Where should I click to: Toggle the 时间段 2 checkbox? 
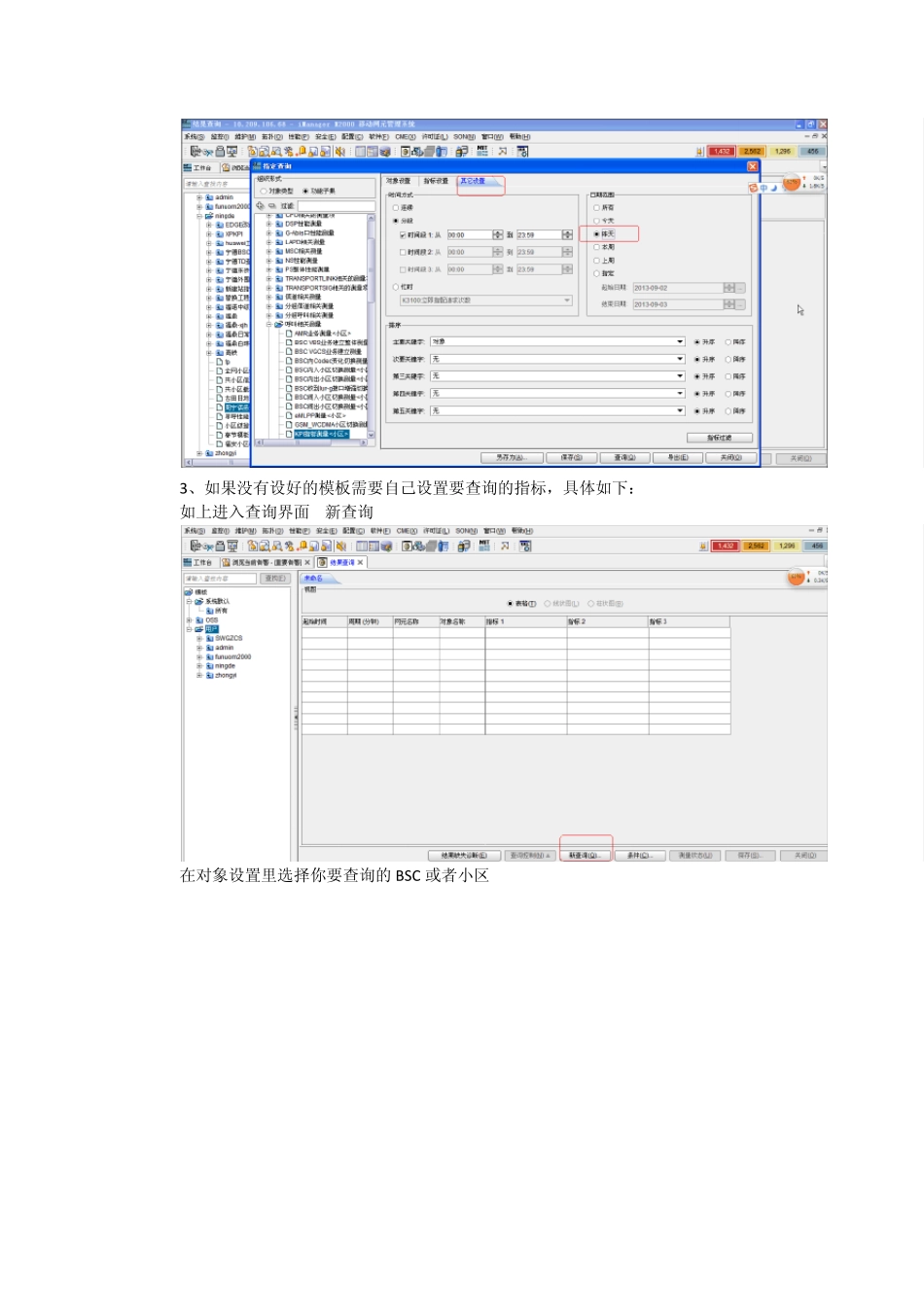pos(403,252)
